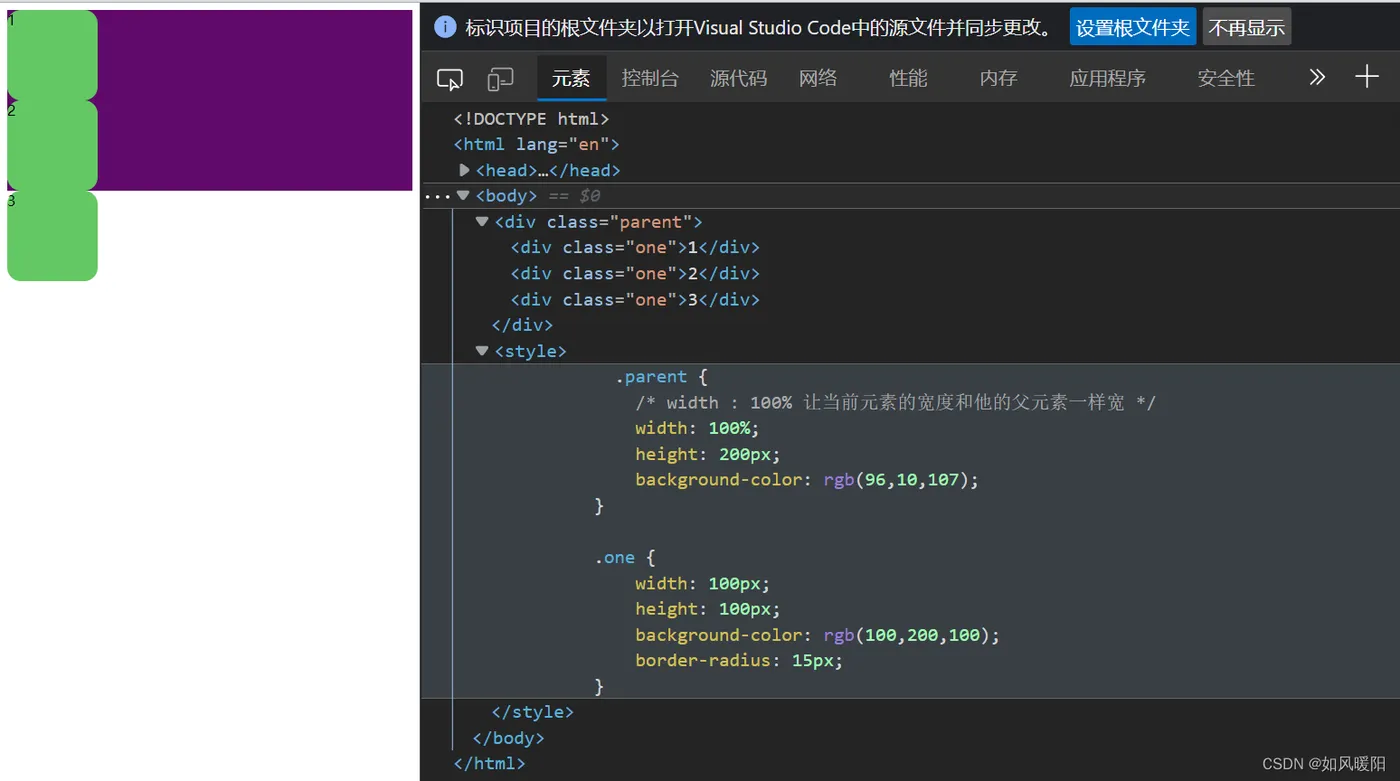Open the 安全性 tab

point(1226,78)
